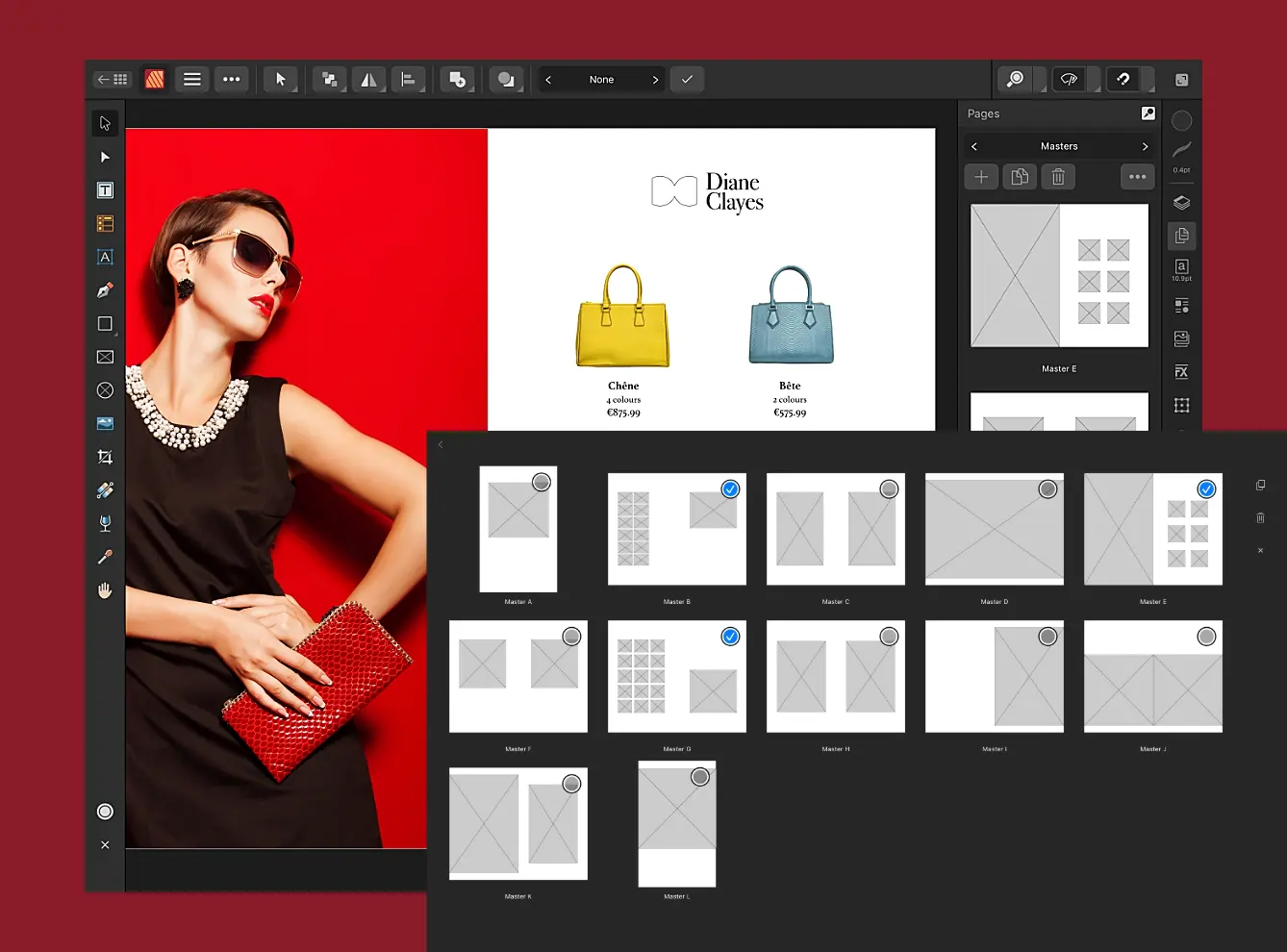Viewport: 1287px width, 952px height.
Task: Open Pages panel more options button
Action: [x=1137, y=177]
